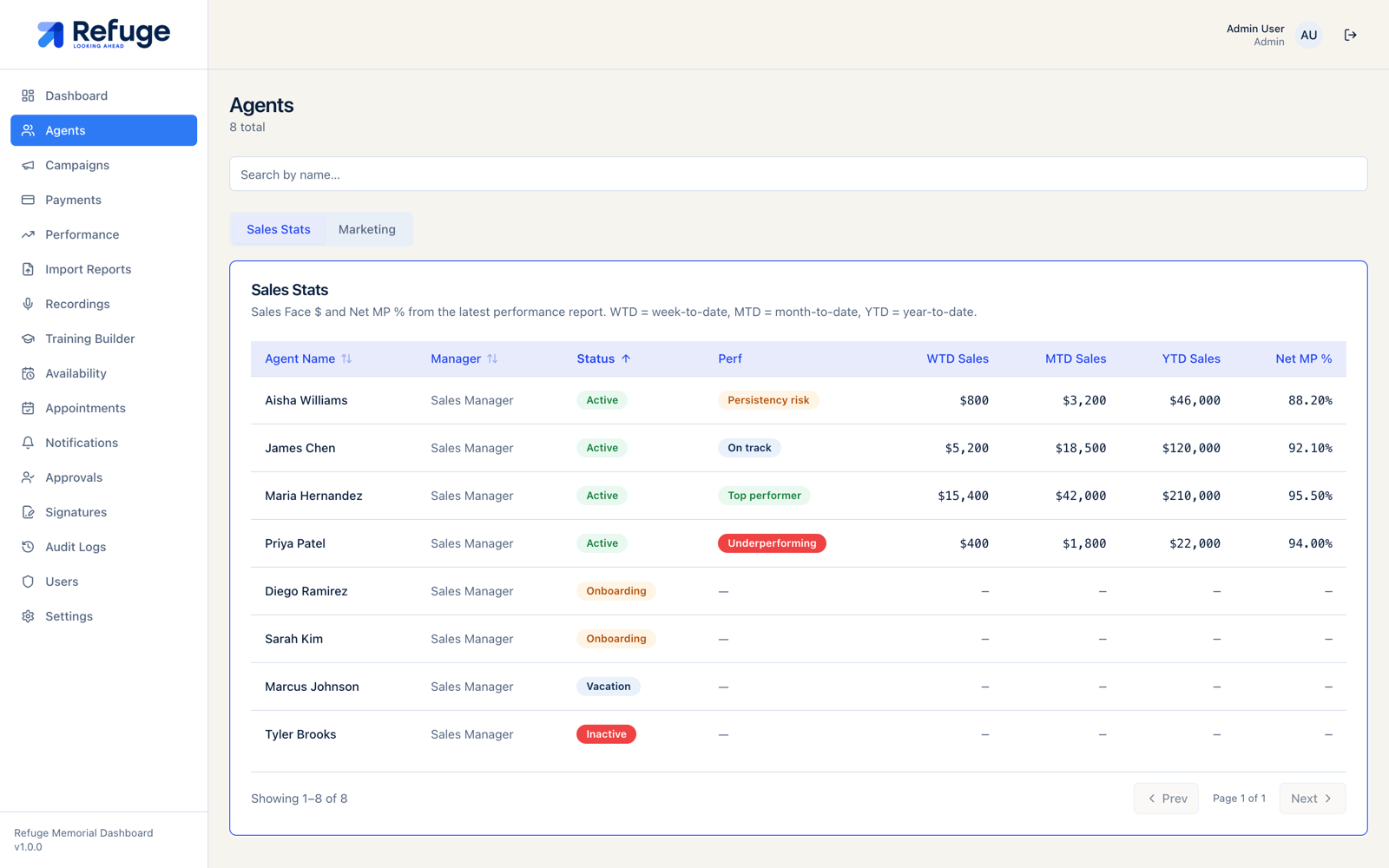Click the Performance trend-line icon

[x=28, y=234]
